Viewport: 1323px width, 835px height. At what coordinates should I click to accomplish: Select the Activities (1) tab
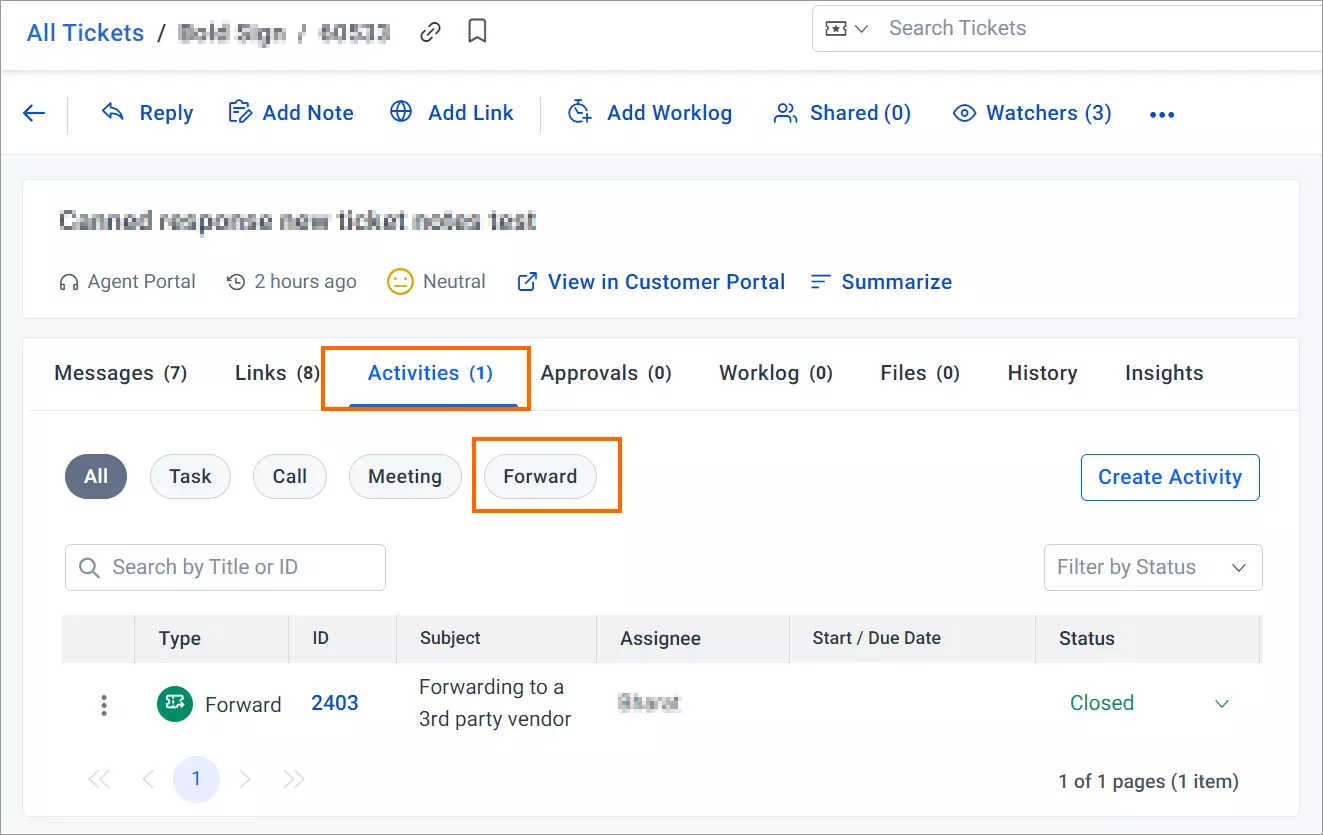pyautogui.click(x=431, y=373)
